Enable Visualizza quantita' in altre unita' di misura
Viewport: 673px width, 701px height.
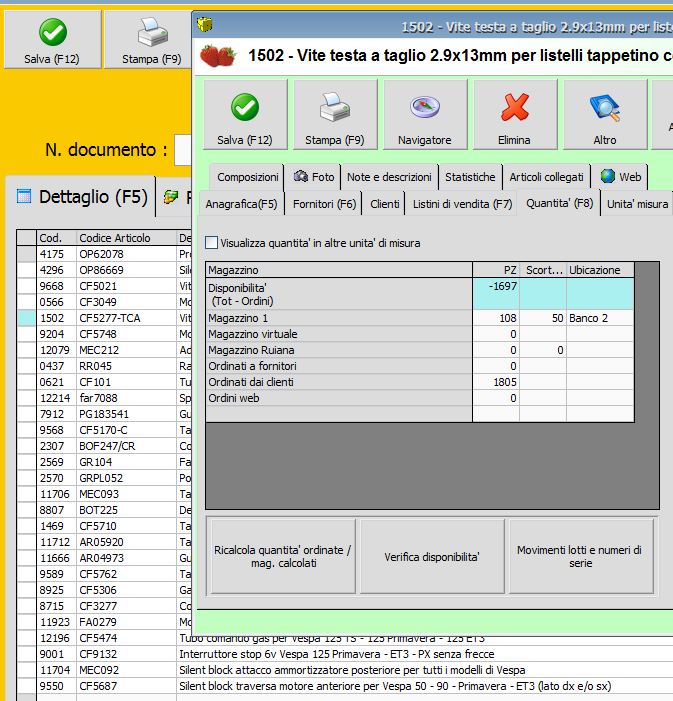point(212,243)
